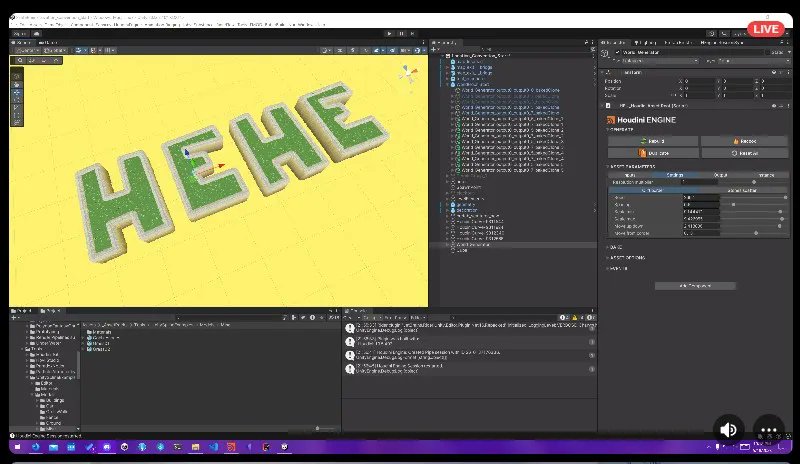Toggle Gizmos sphere icon in scene toolbar
This screenshot has width=800, height=464.
click(x=419, y=51)
